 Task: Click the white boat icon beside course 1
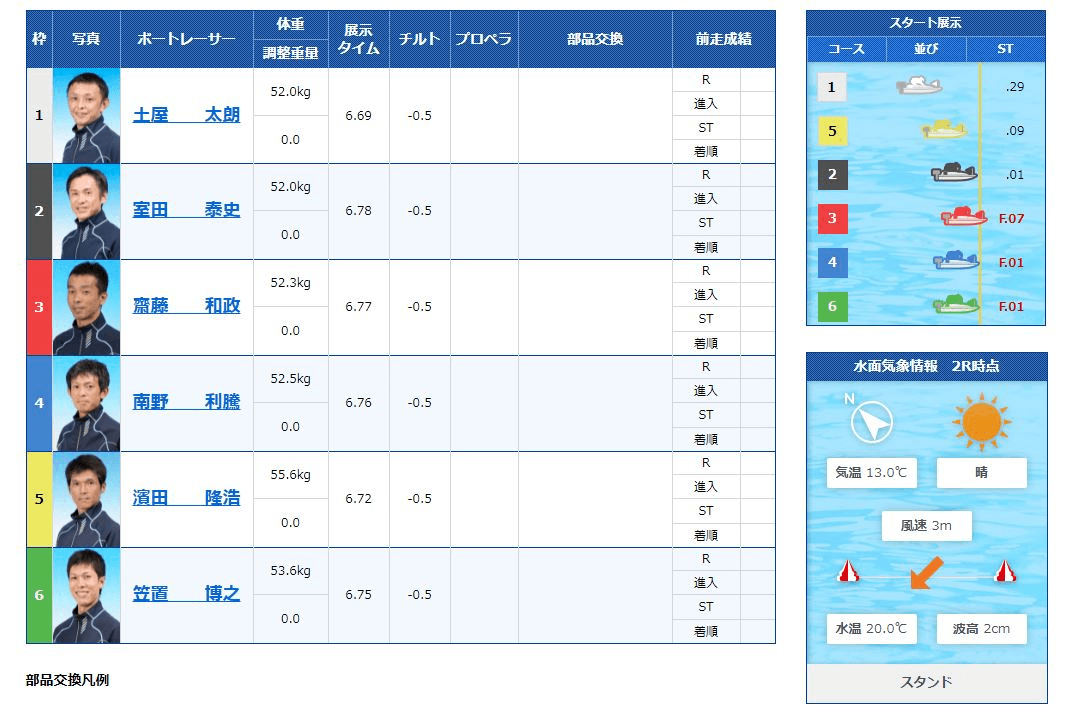(919, 87)
